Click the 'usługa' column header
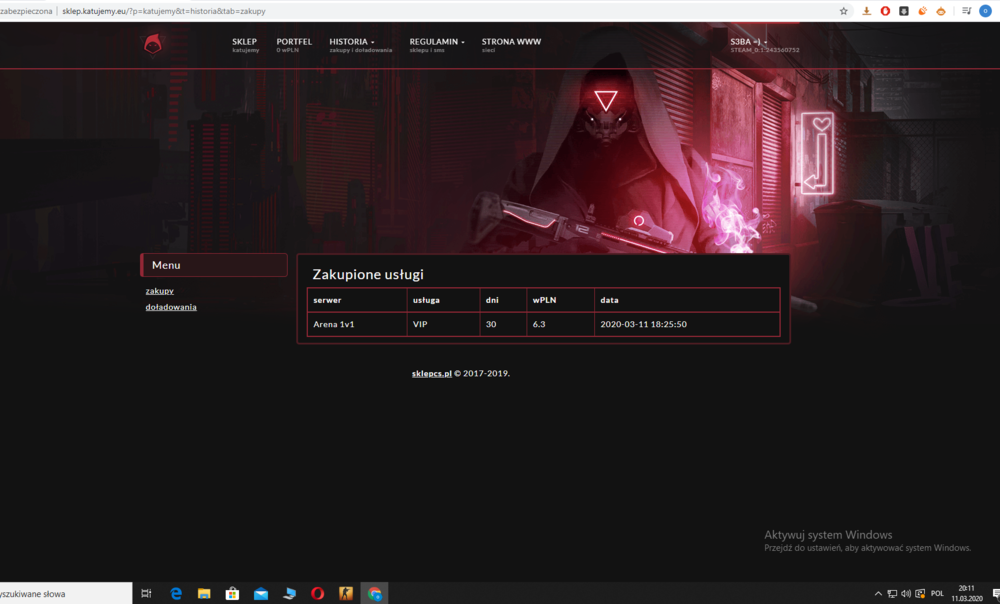This screenshot has width=1000, height=604. click(443, 300)
